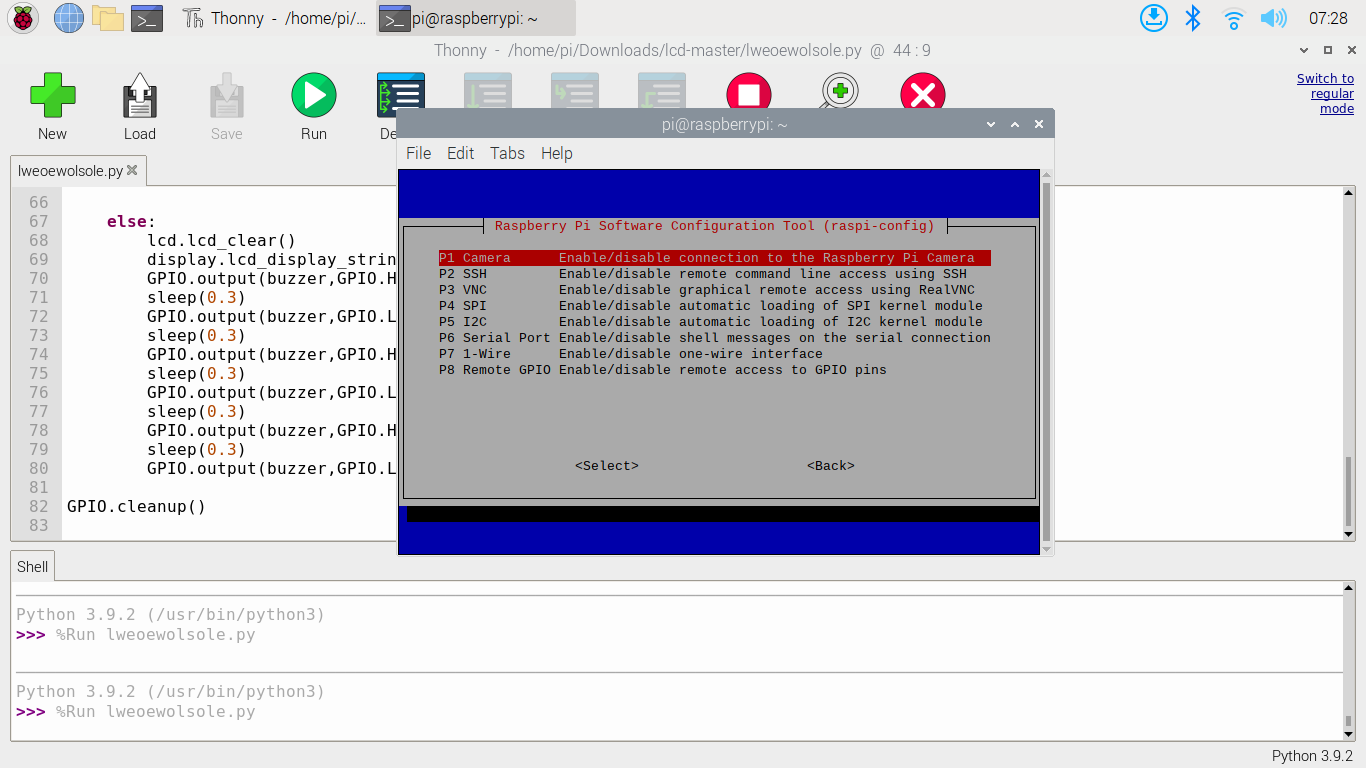The image size is (1366, 768).
Task: Select the P1 Camera option
Action: 715,258
